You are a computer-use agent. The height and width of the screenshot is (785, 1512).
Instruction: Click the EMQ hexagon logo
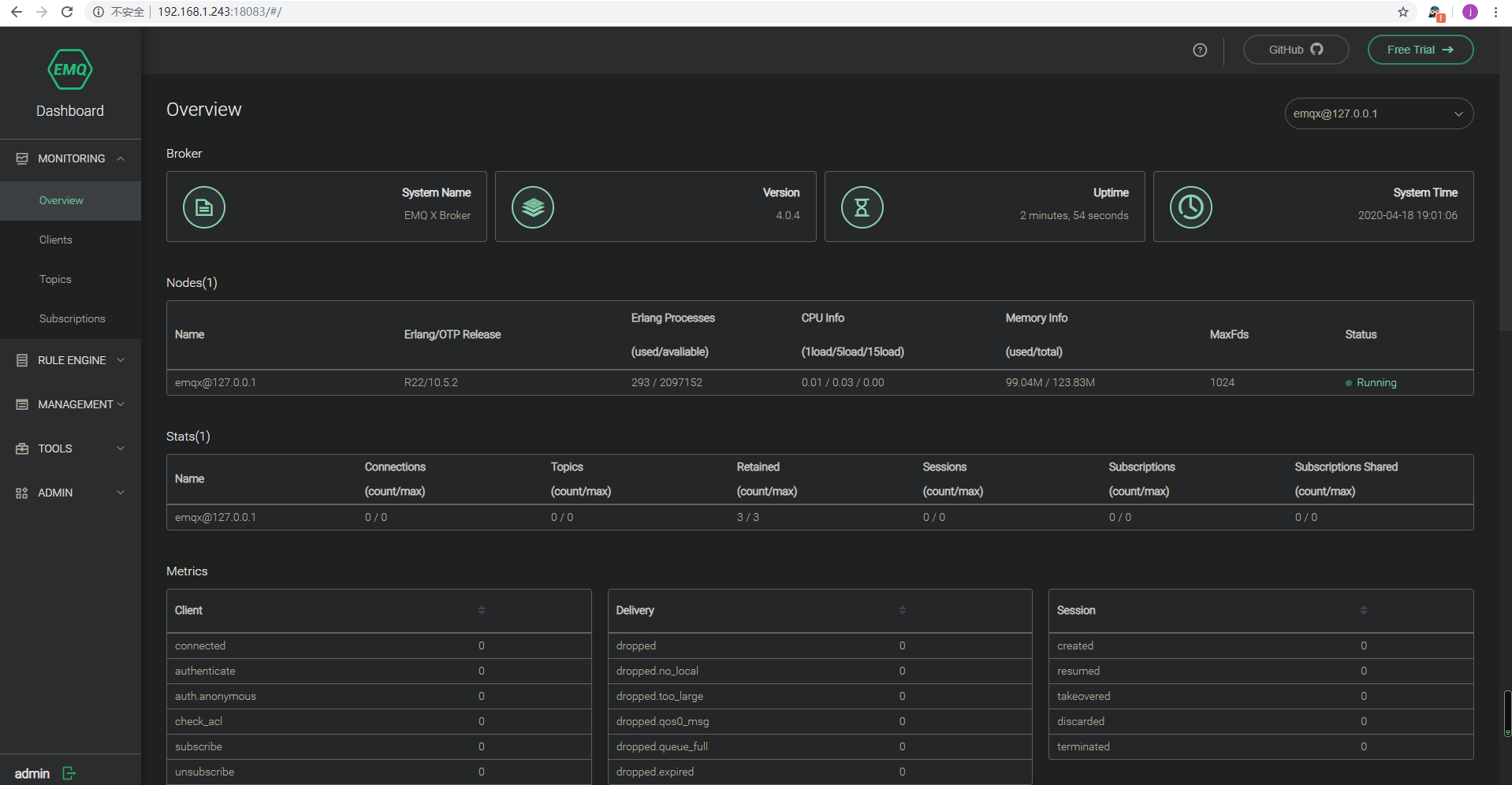pos(70,69)
